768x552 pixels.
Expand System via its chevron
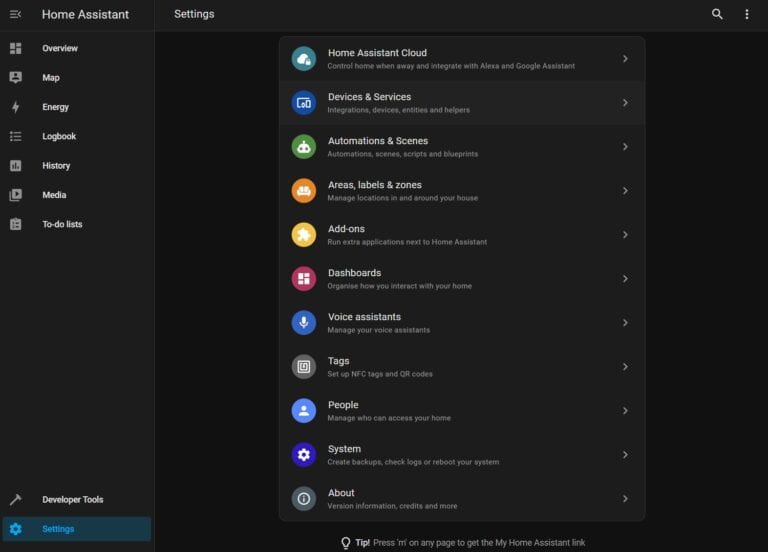point(625,455)
